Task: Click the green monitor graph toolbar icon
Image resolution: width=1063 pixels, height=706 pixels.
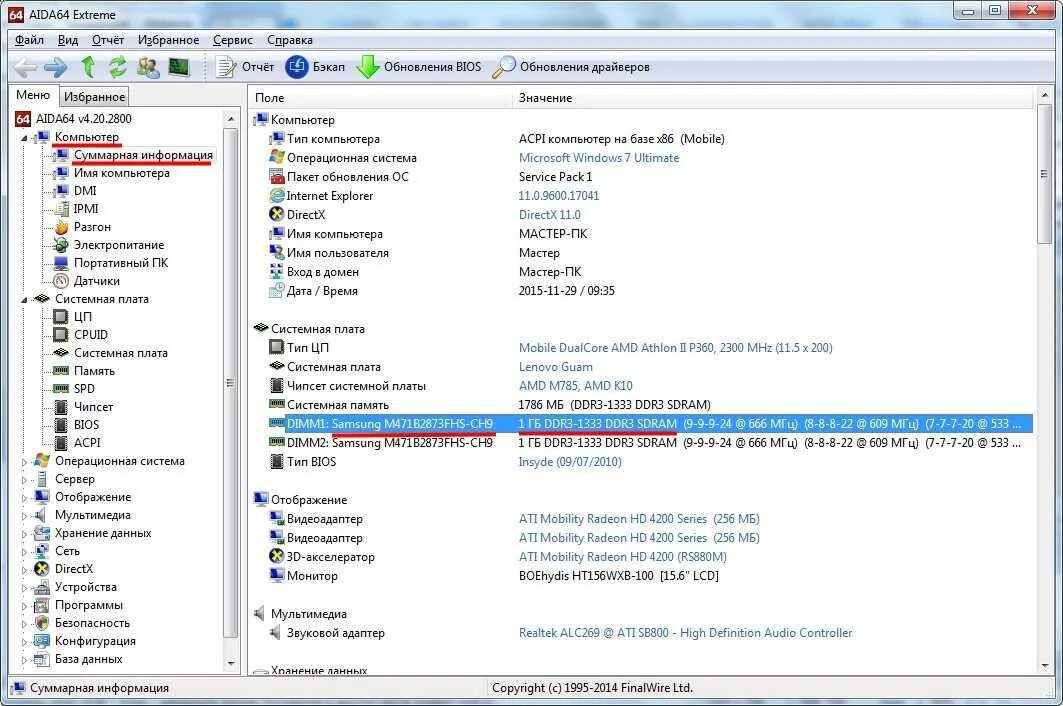Action: coord(179,67)
